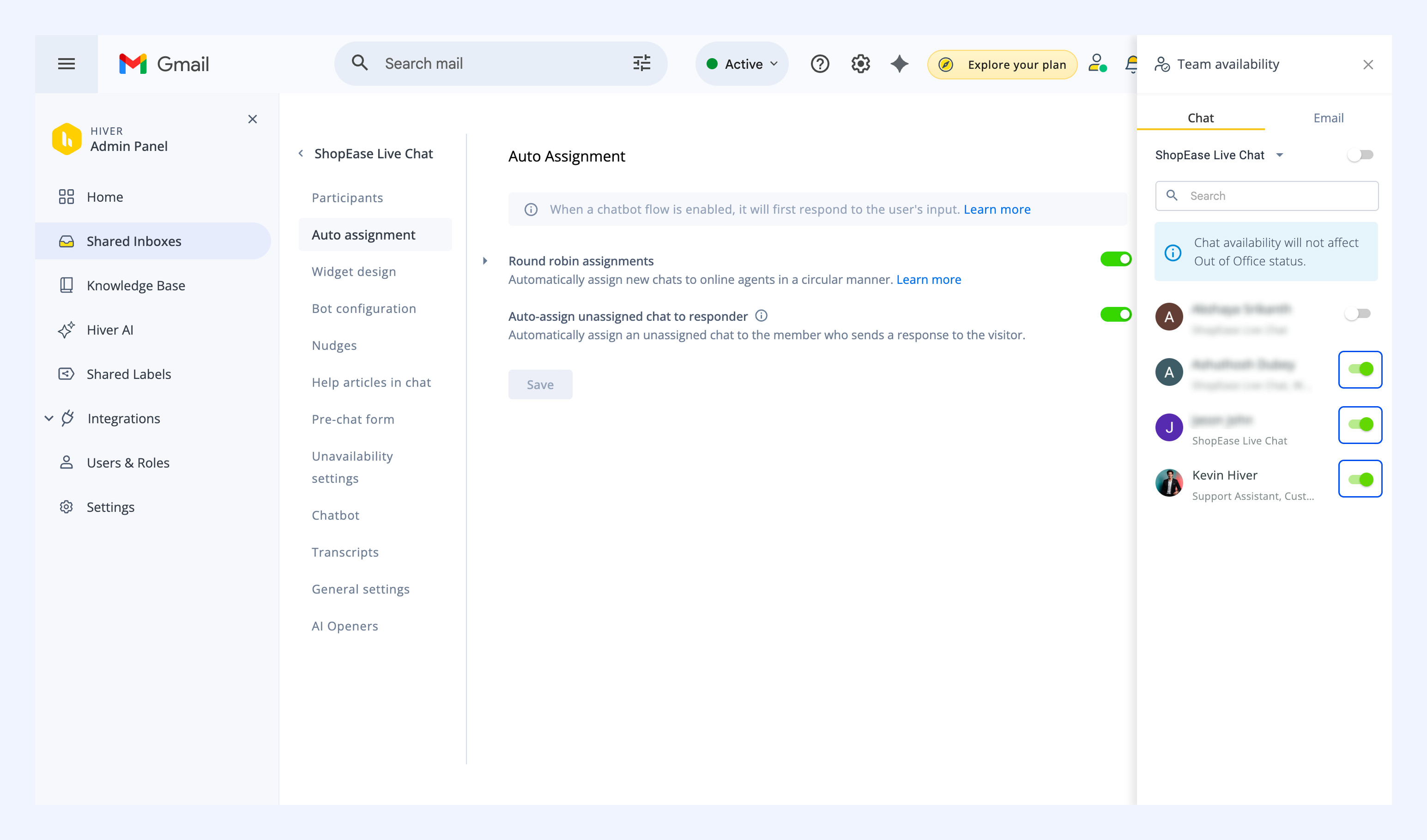Click the team availability Search field
The width and height of the screenshot is (1427, 840).
1267,196
